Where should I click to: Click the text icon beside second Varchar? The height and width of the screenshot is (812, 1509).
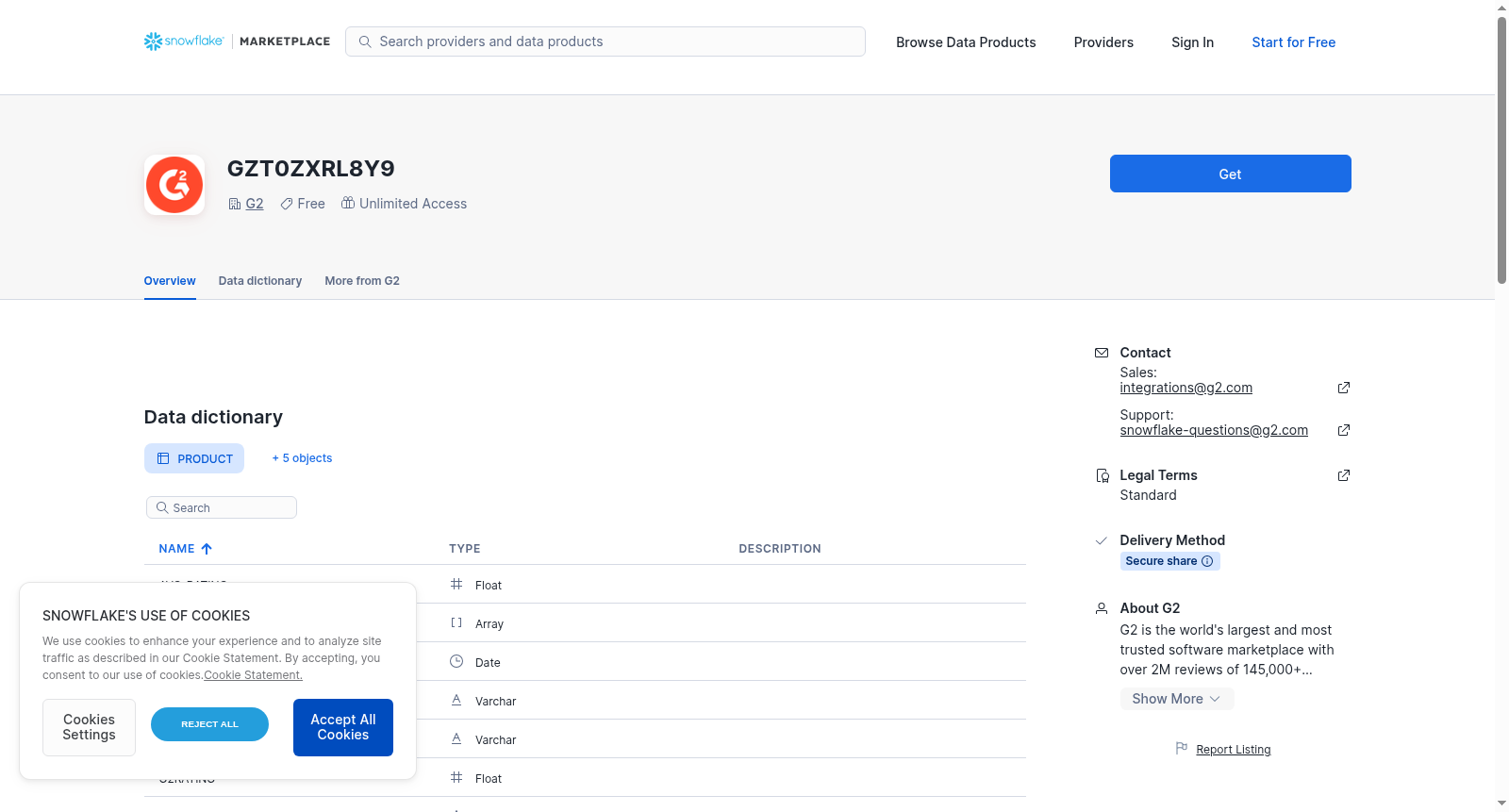(x=456, y=739)
